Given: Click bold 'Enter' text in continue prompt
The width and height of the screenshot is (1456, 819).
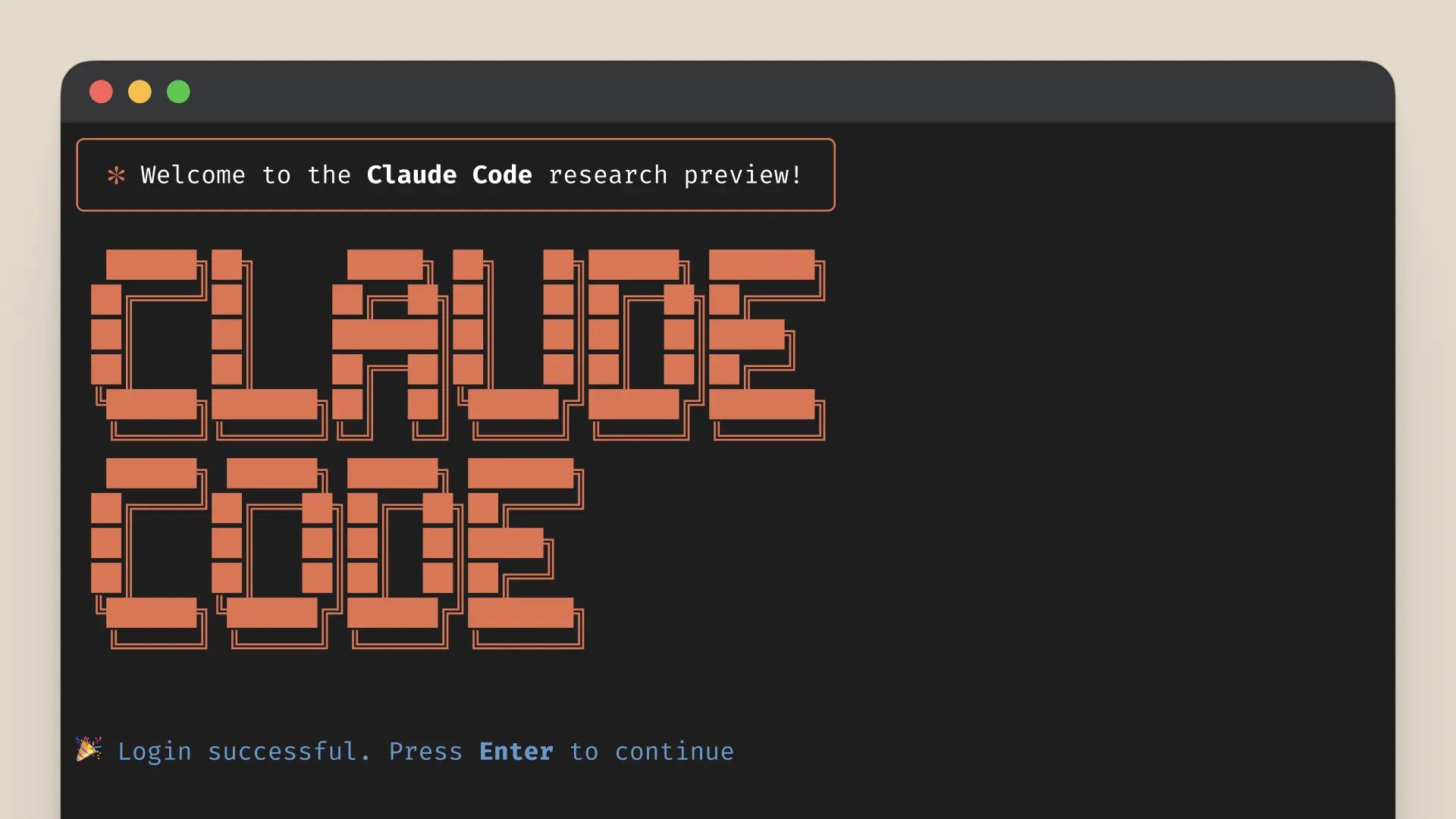Looking at the screenshot, I should point(516,751).
